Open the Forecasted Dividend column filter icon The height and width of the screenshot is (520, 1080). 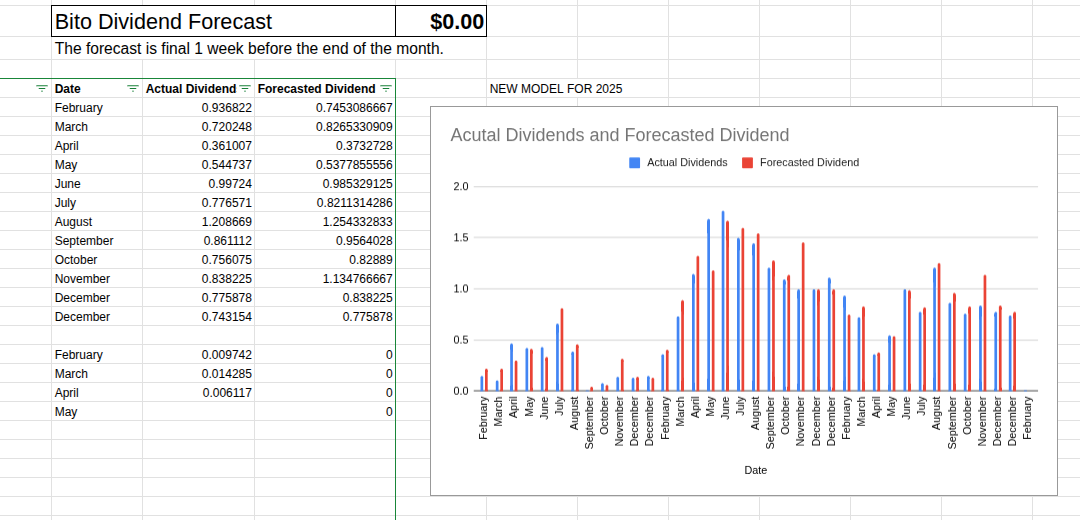click(x=386, y=89)
